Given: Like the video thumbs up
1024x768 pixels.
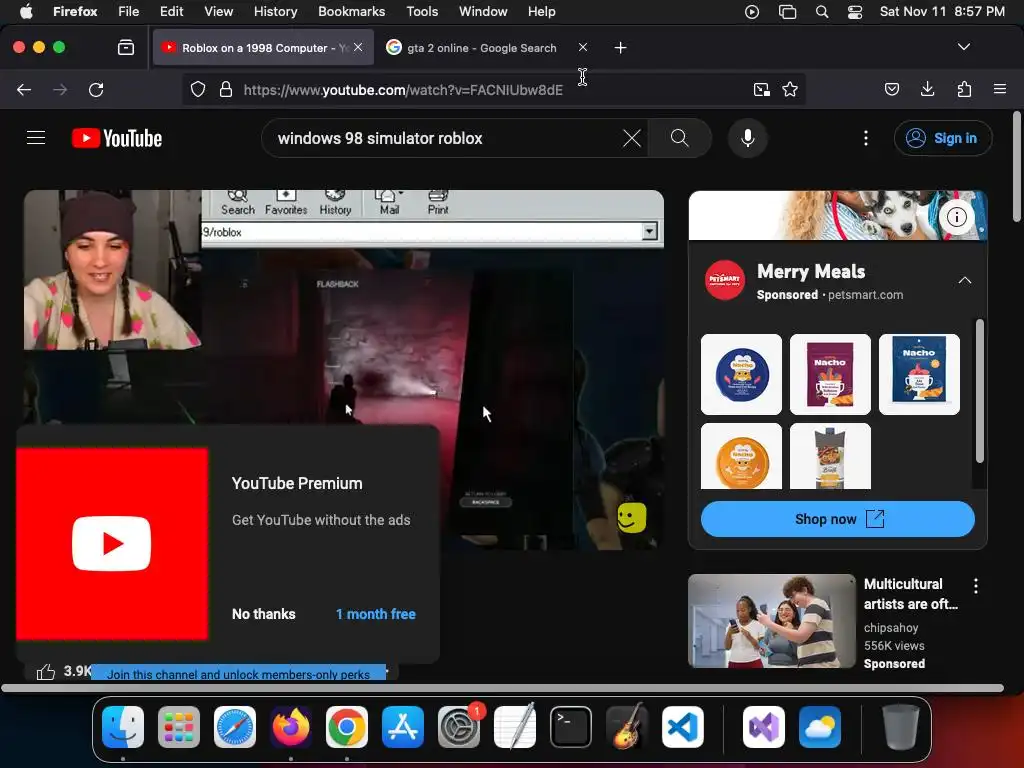Looking at the screenshot, I should 46,671.
